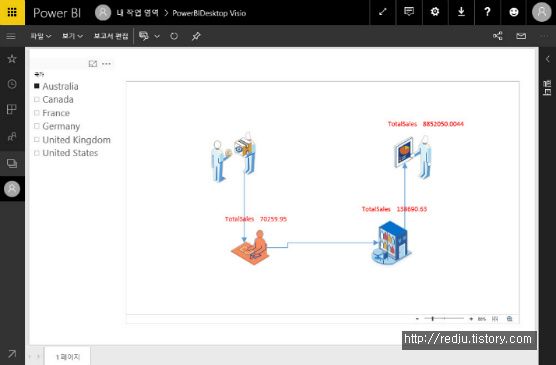Image resolution: width=556 pixels, height=365 pixels.
Task: Open the notifications icon in the header
Action: pyautogui.click(x=409, y=12)
